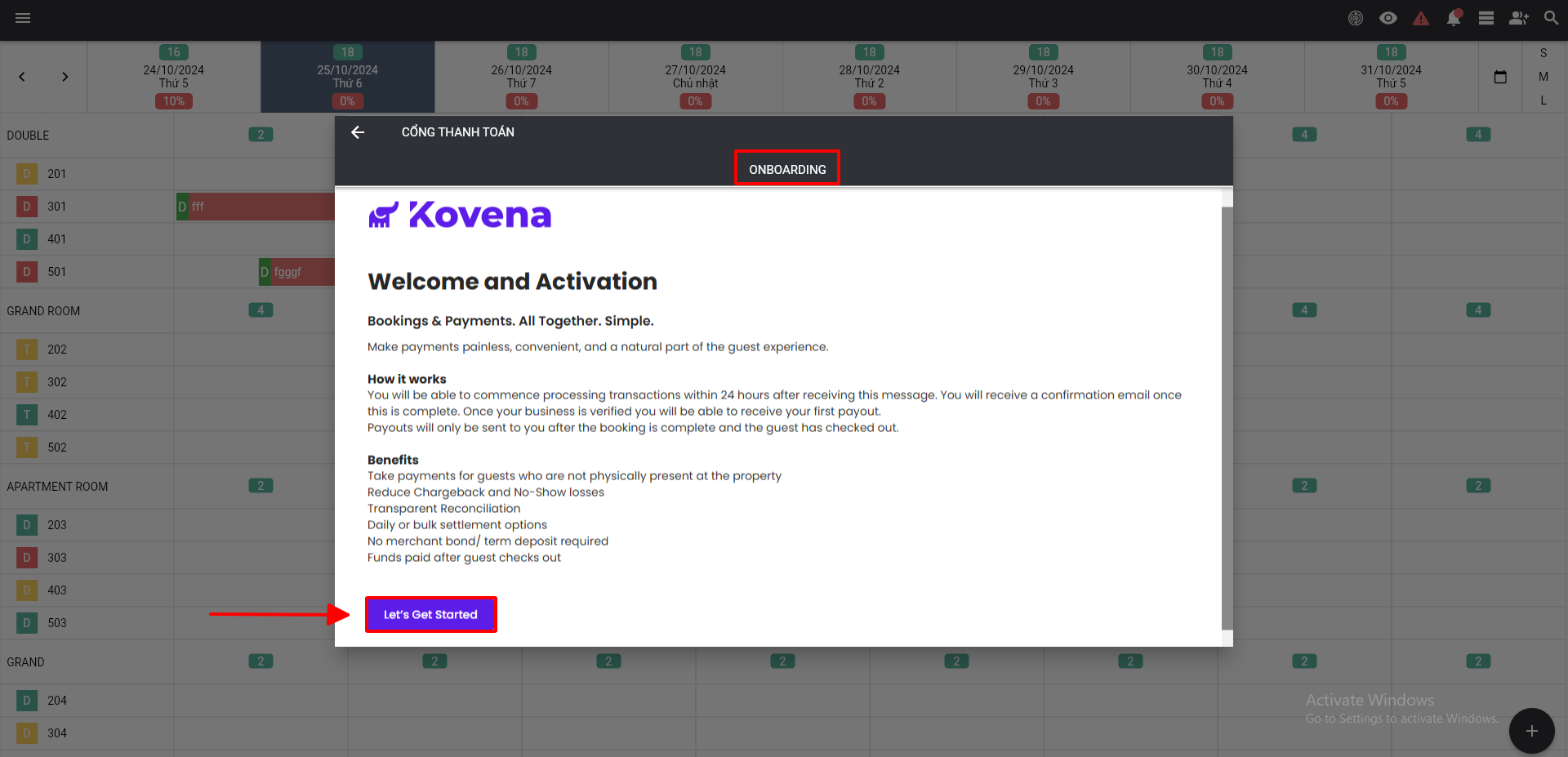
Task: Open the search magnifier icon
Action: click(x=1551, y=18)
